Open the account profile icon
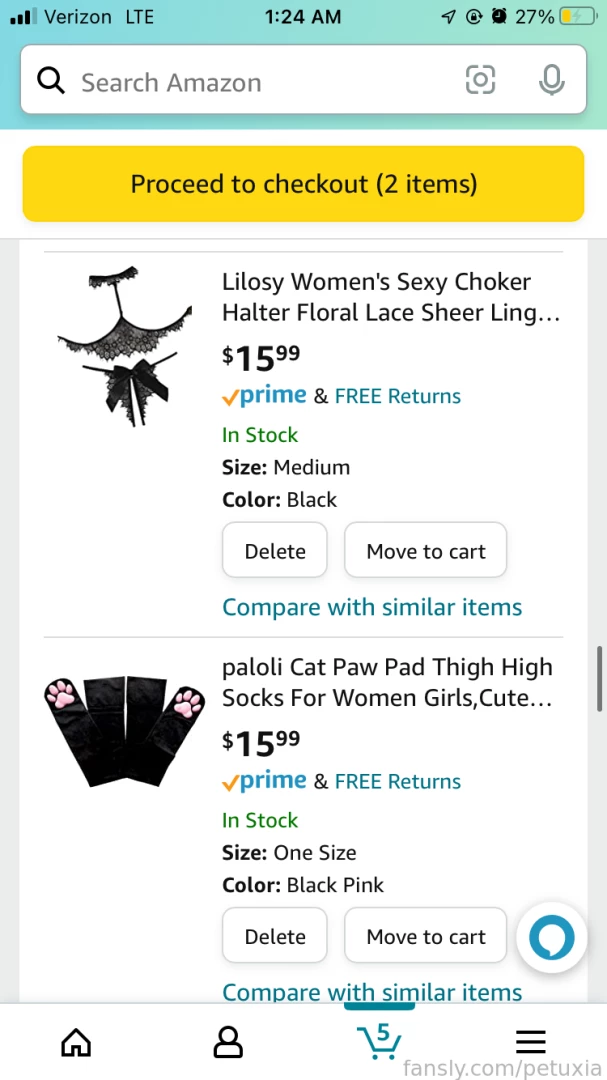Image resolution: width=607 pixels, height=1080 pixels. tap(227, 1042)
